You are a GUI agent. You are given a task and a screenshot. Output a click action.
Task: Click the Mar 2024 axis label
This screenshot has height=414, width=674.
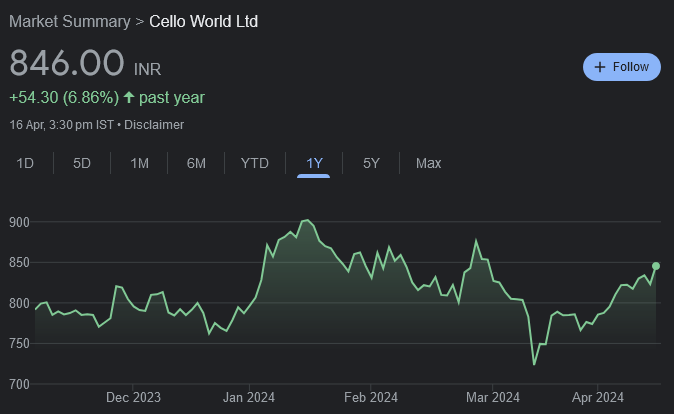pos(493,397)
